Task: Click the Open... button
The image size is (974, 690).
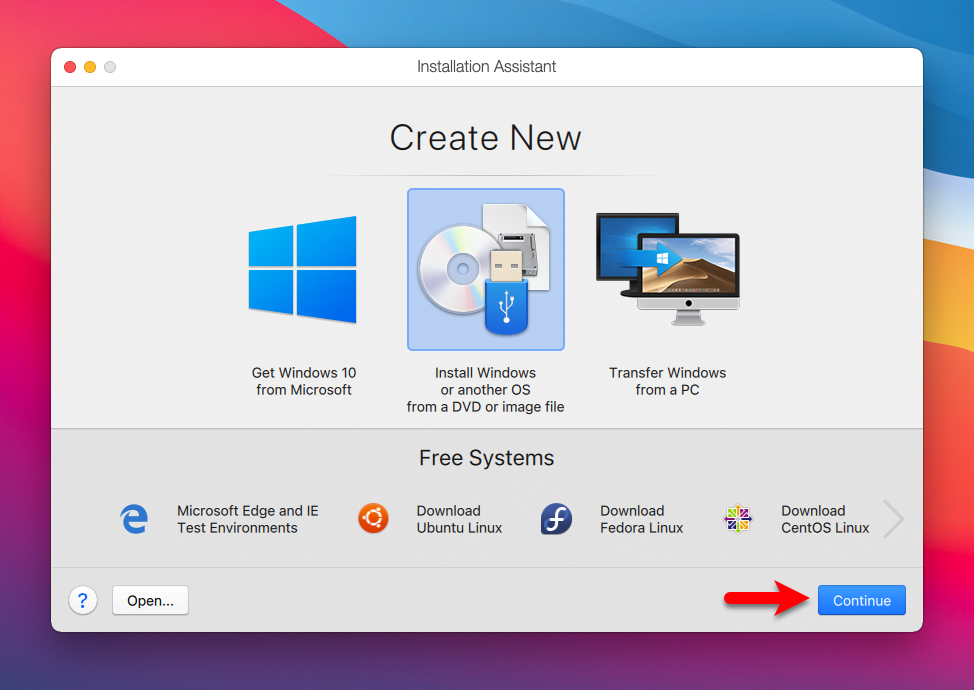Action: point(150,601)
